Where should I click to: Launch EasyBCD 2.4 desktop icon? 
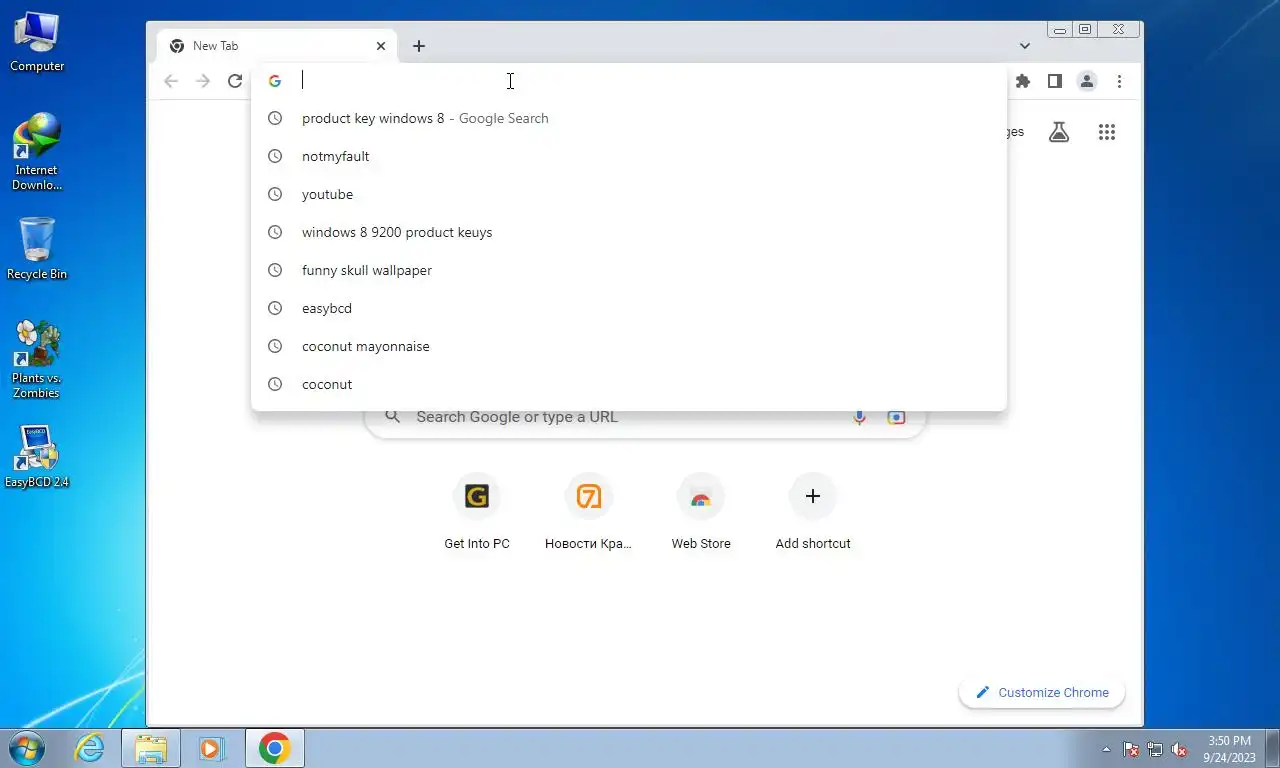(x=37, y=457)
